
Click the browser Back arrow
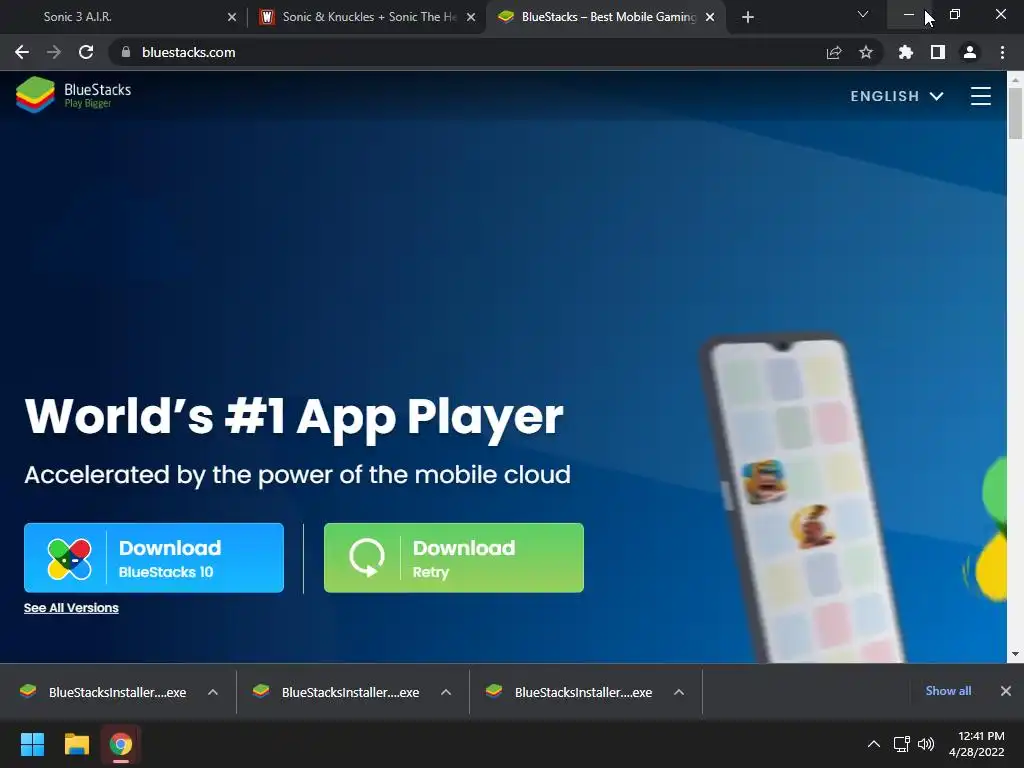click(x=22, y=52)
